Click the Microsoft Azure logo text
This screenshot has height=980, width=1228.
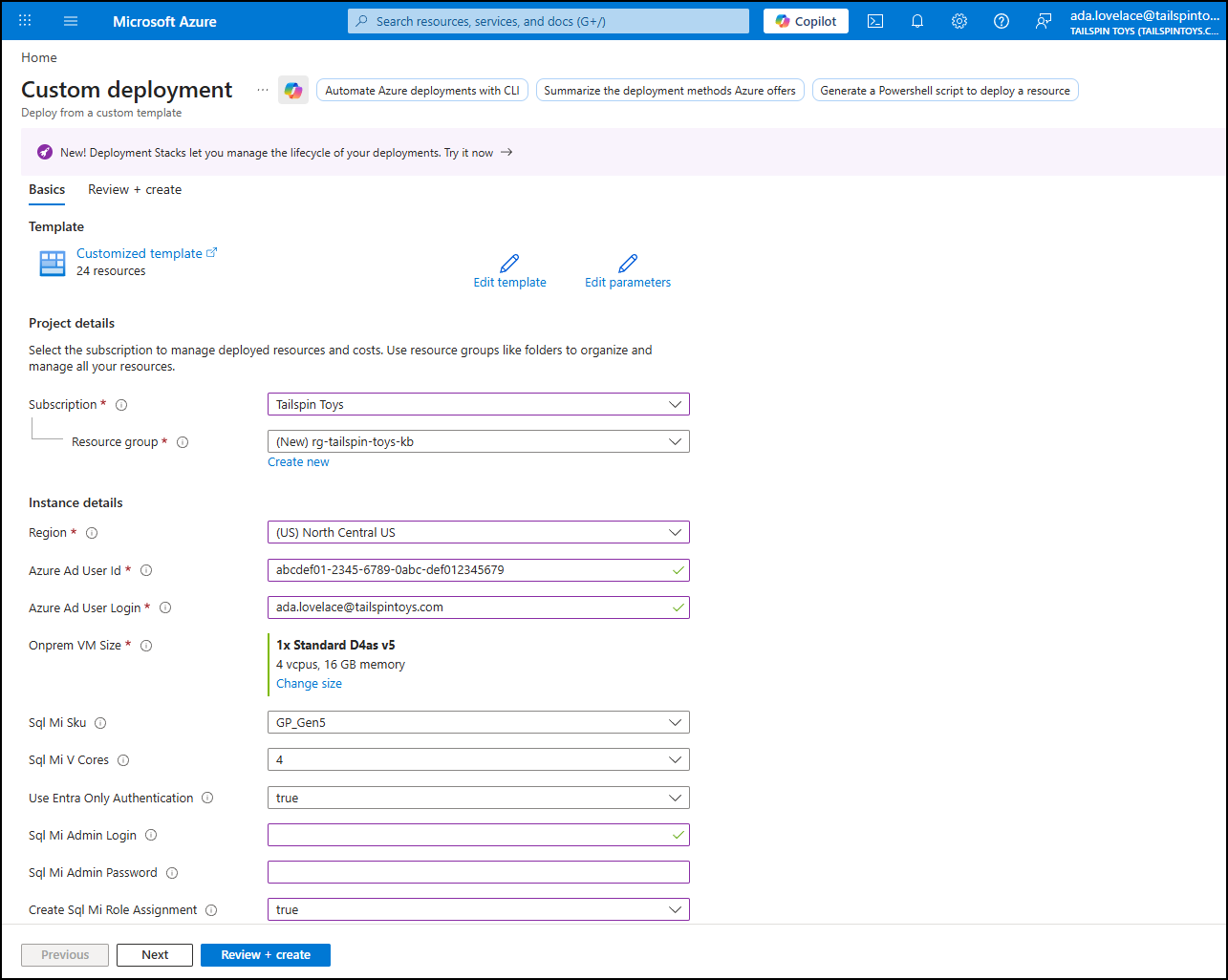pos(164,21)
